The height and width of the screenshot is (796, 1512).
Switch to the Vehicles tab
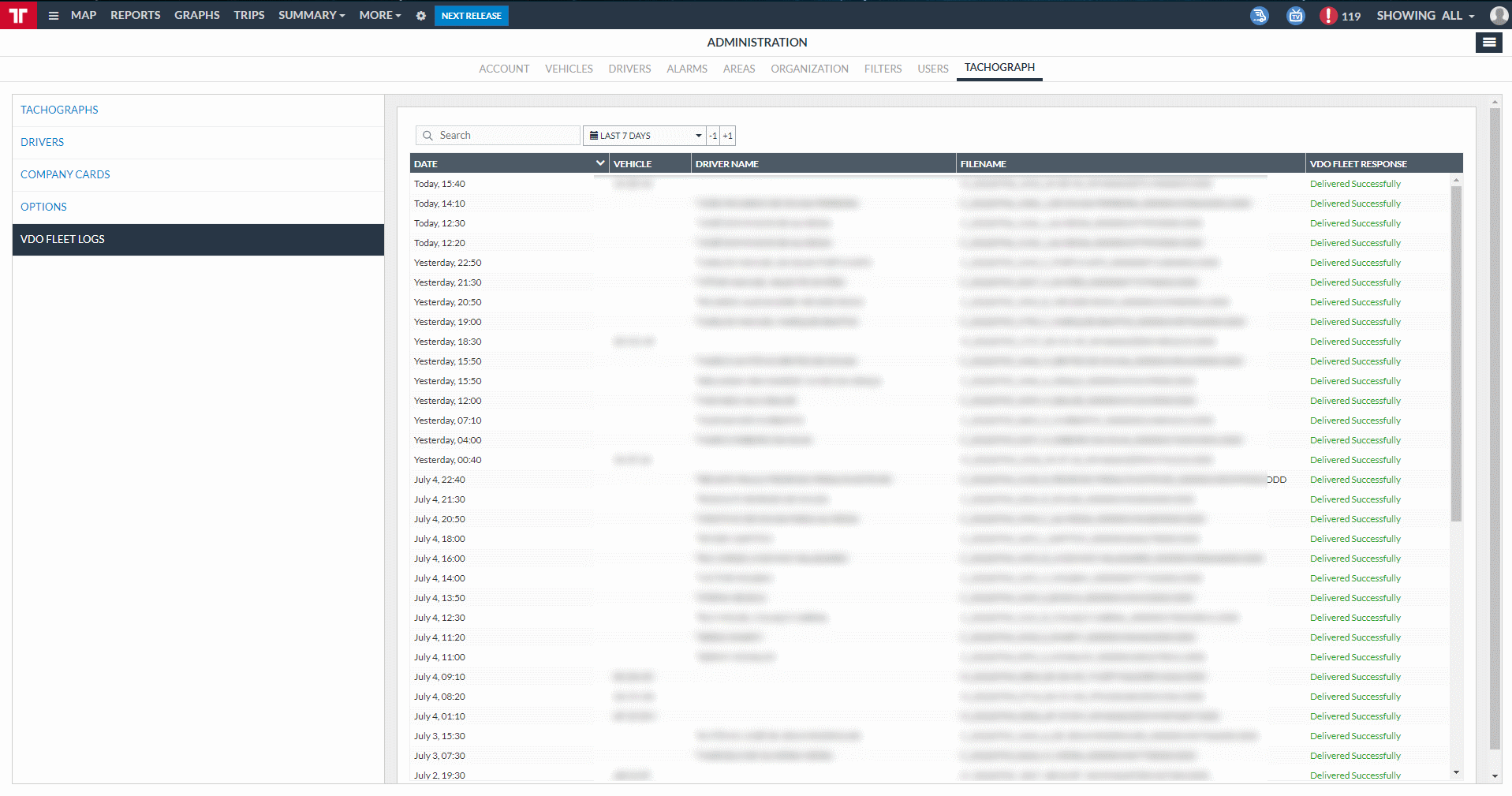569,69
